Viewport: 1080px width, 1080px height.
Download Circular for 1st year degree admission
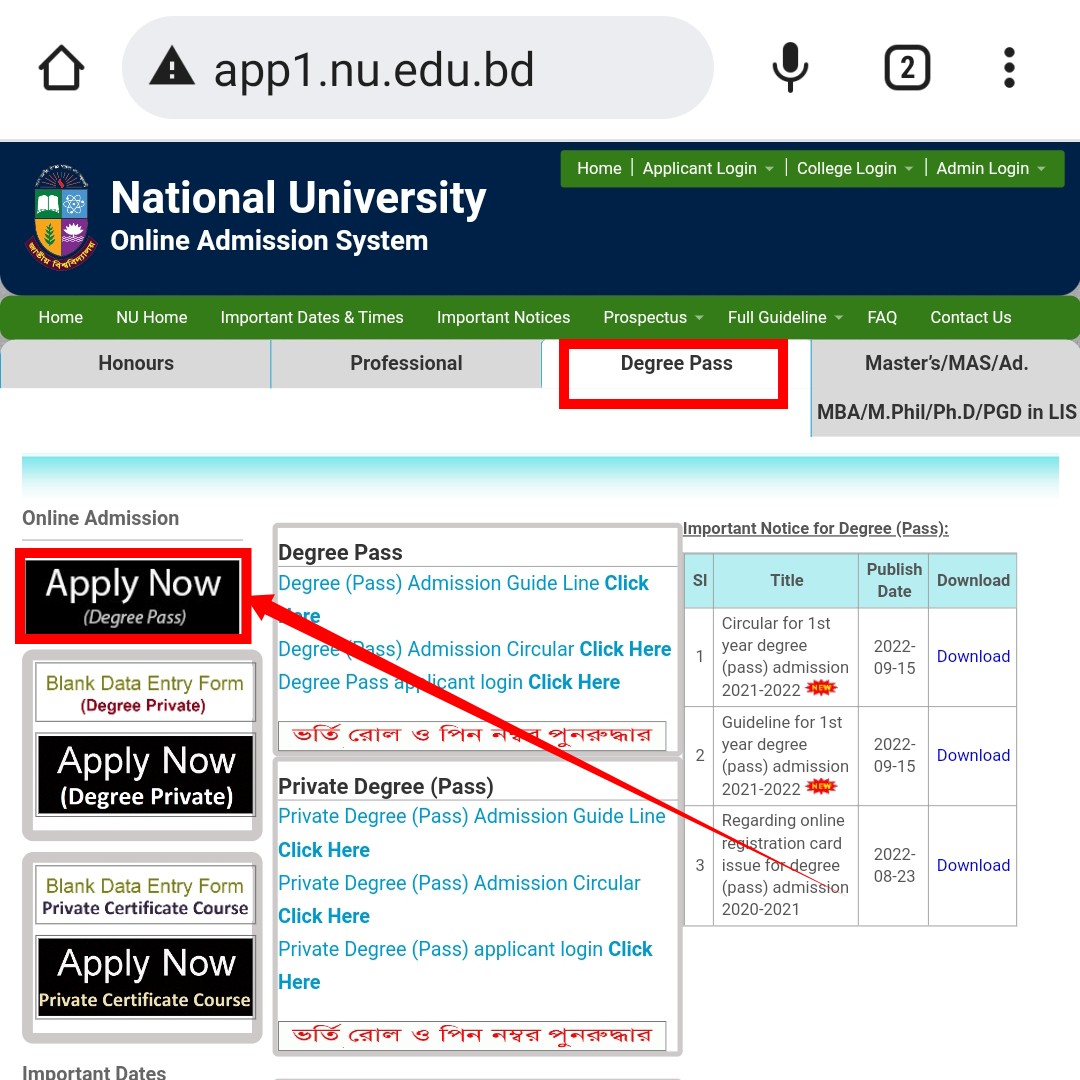[973, 656]
